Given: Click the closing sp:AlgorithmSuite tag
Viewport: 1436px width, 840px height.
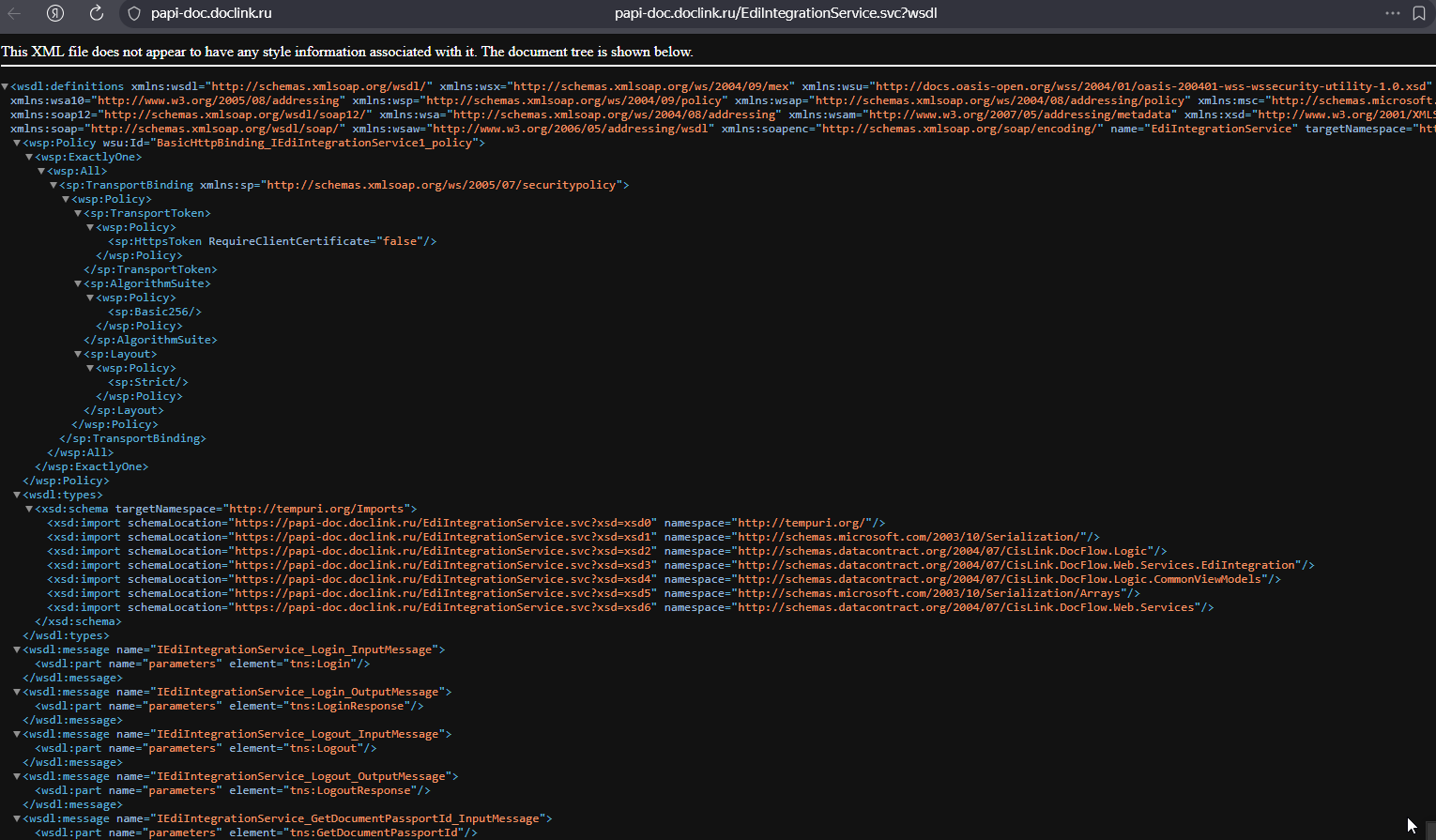Looking at the screenshot, I should click(150, 340).
